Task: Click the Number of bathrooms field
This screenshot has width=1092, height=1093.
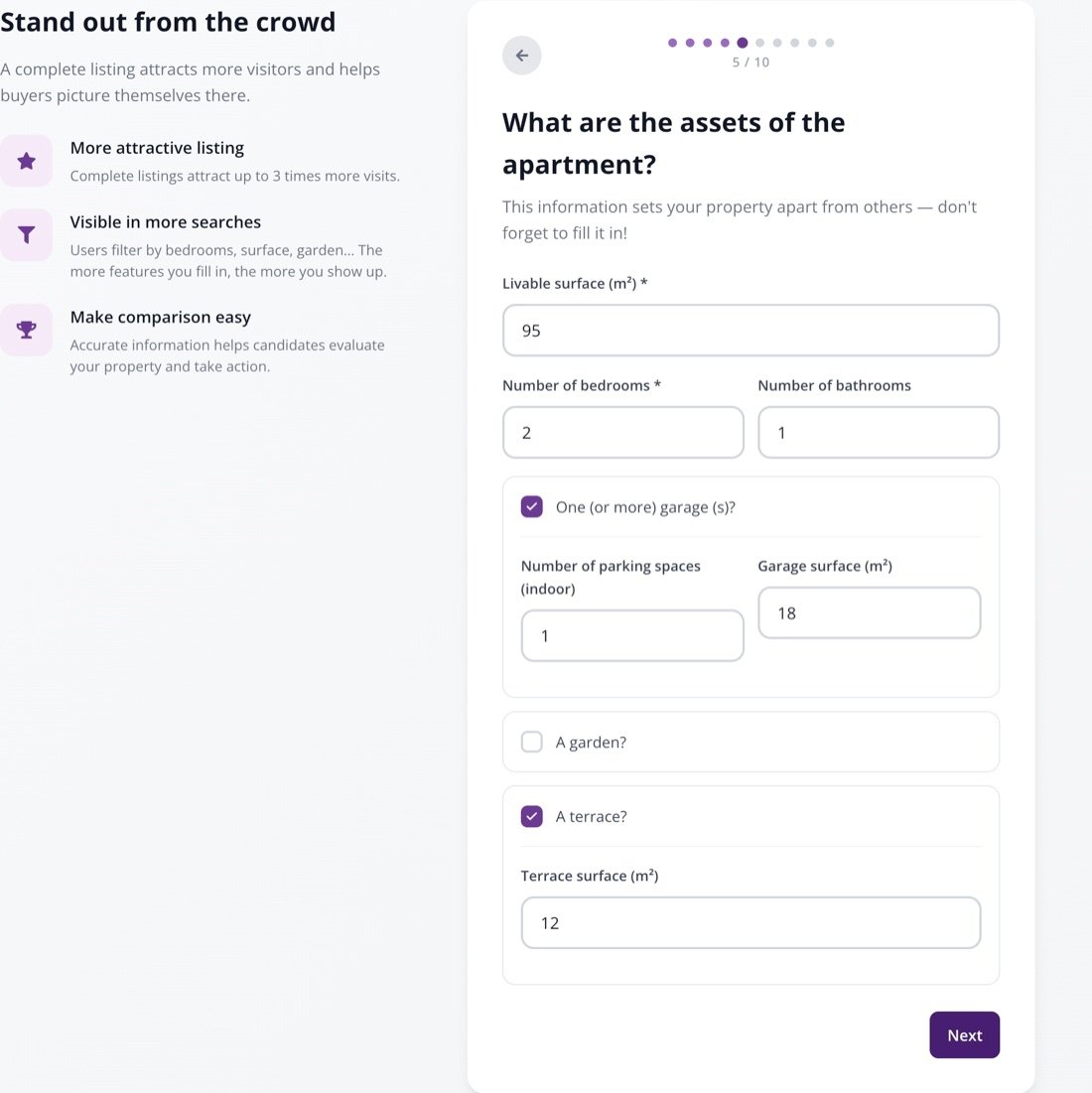Action: point(878,432)
